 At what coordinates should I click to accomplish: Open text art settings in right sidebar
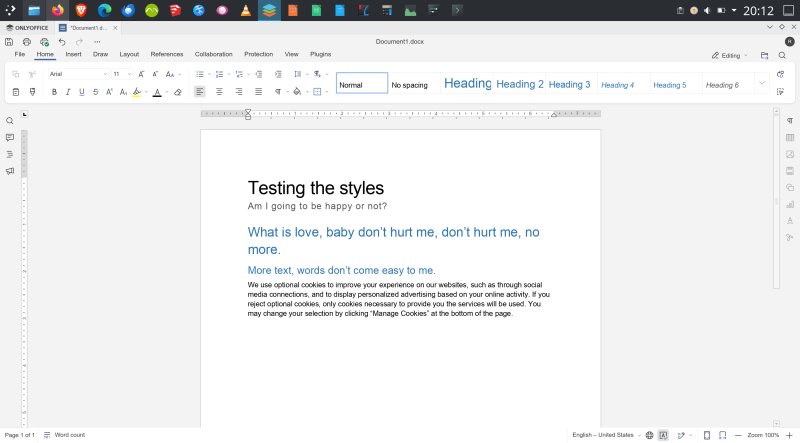coord(790,220)
